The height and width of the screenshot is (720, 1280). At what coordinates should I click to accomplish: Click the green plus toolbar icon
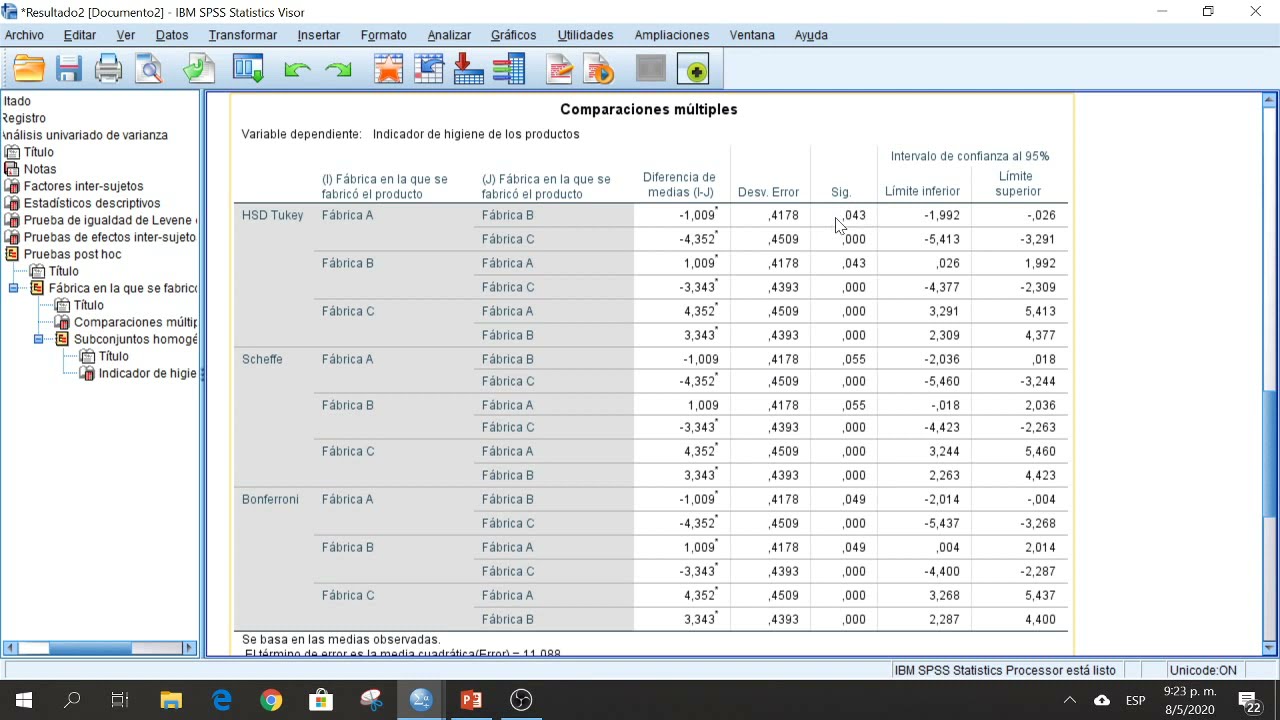(x=693, y=69)
